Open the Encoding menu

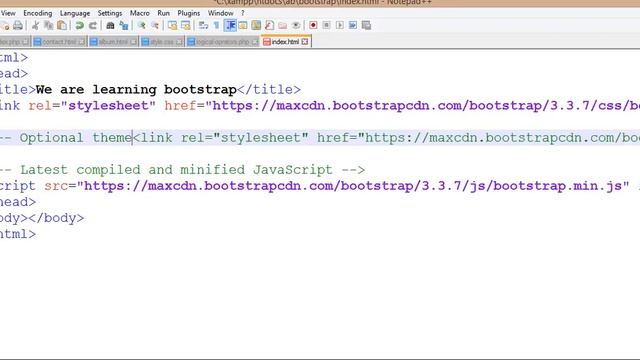pyautogui.click(x=38, y=13)
